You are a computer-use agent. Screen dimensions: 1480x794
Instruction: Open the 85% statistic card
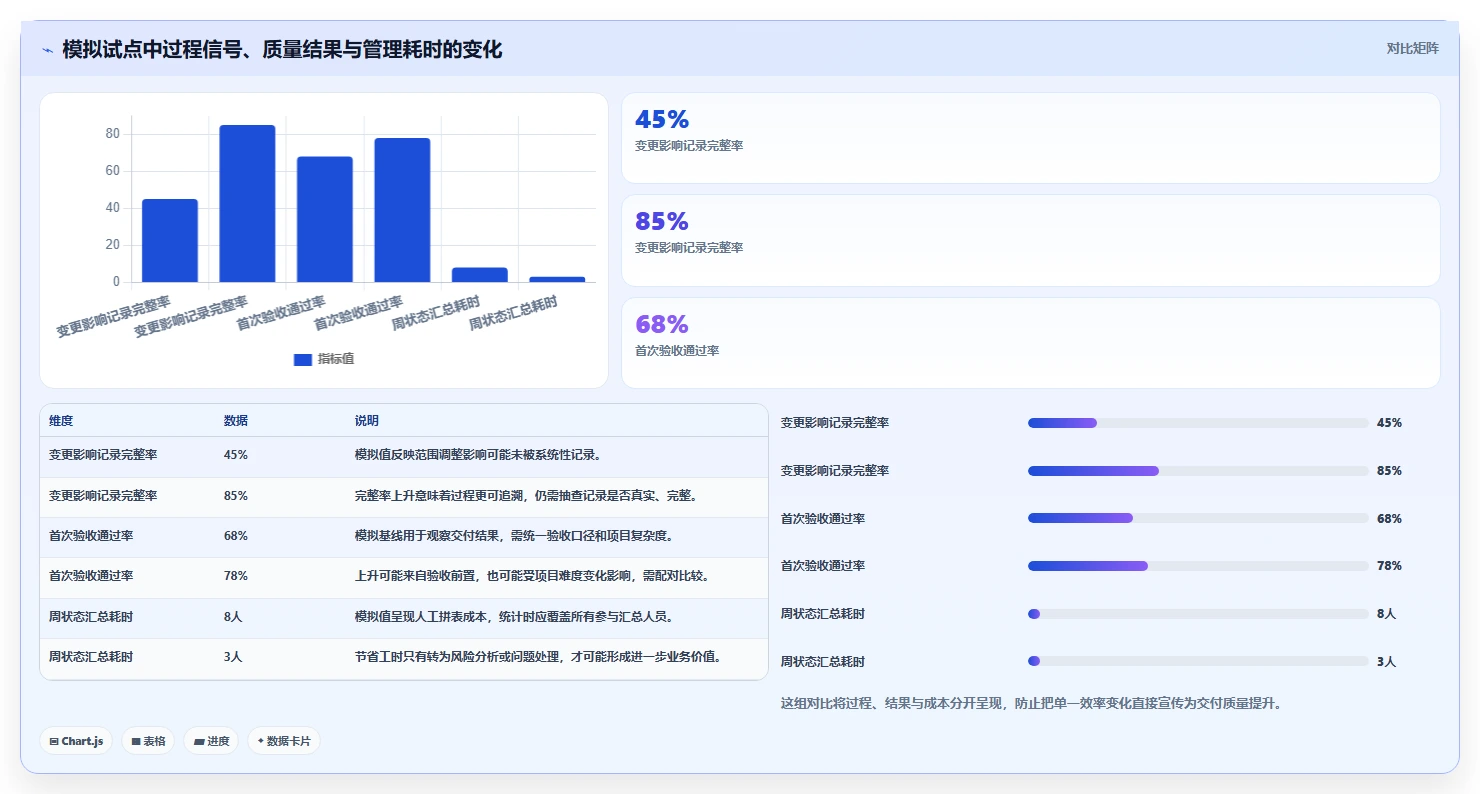1031,241
